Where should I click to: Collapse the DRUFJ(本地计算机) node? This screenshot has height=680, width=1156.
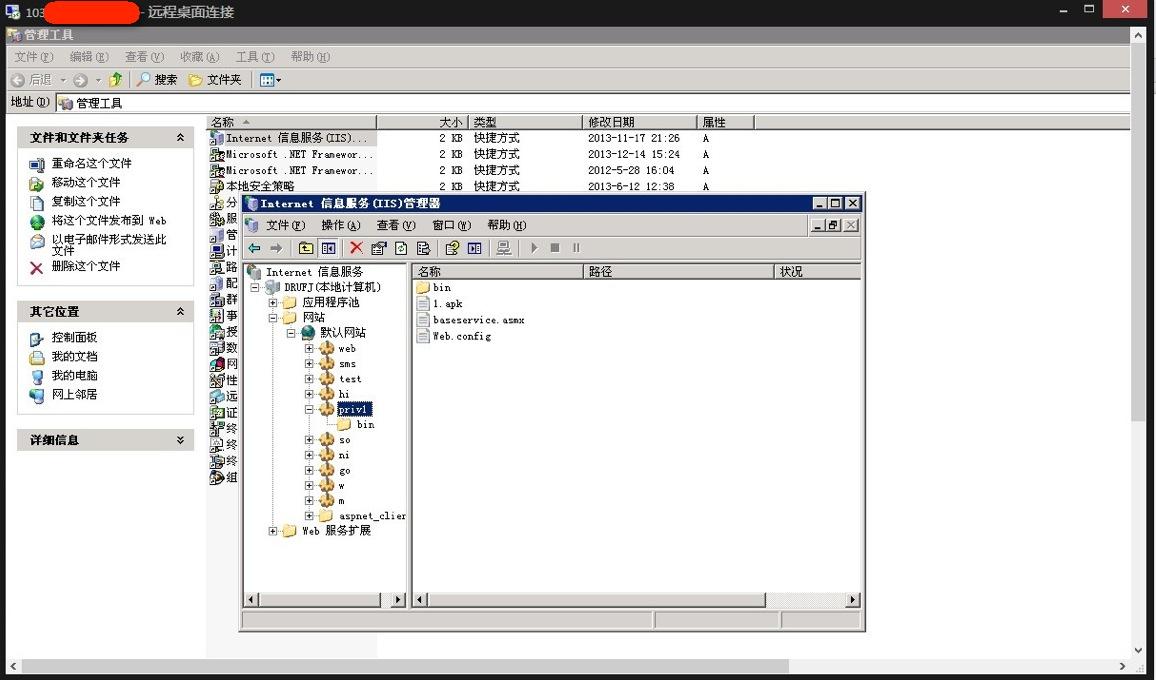coord(255,288)
